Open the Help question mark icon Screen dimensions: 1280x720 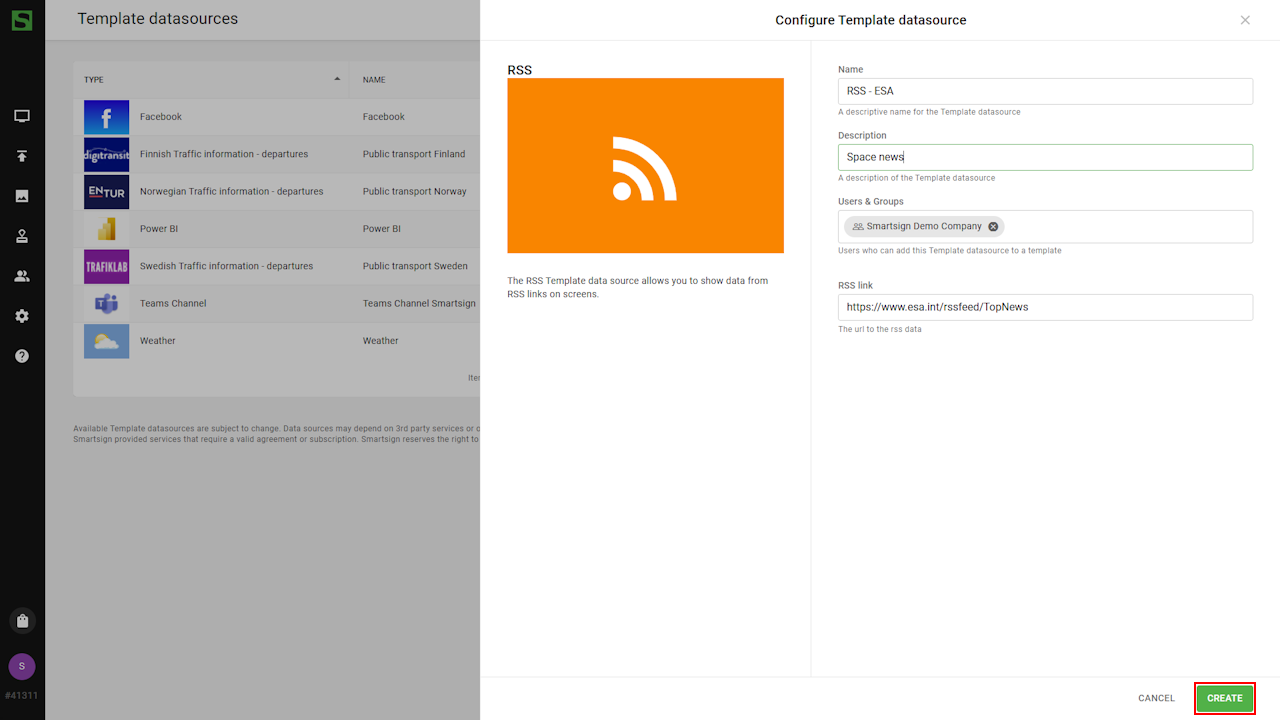22,356
